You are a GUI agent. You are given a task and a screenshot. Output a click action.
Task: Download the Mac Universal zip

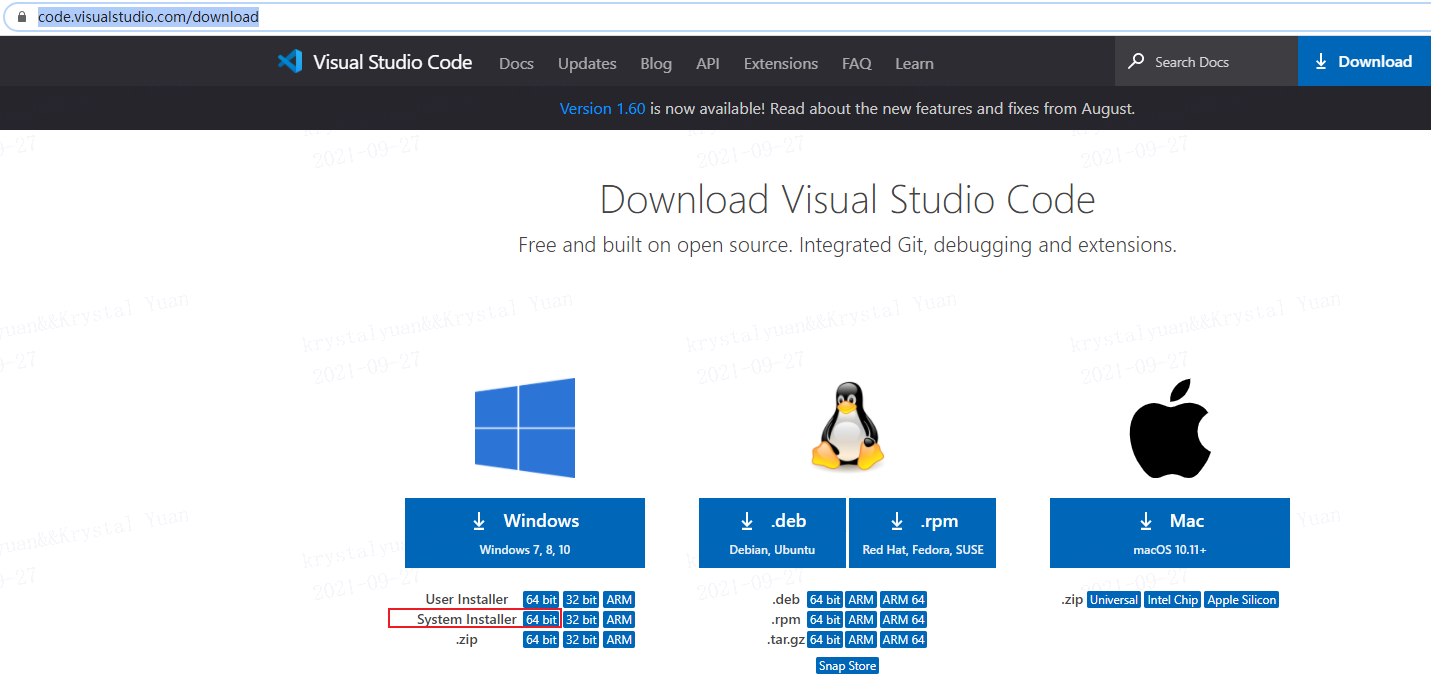[x=1114, y=600]
